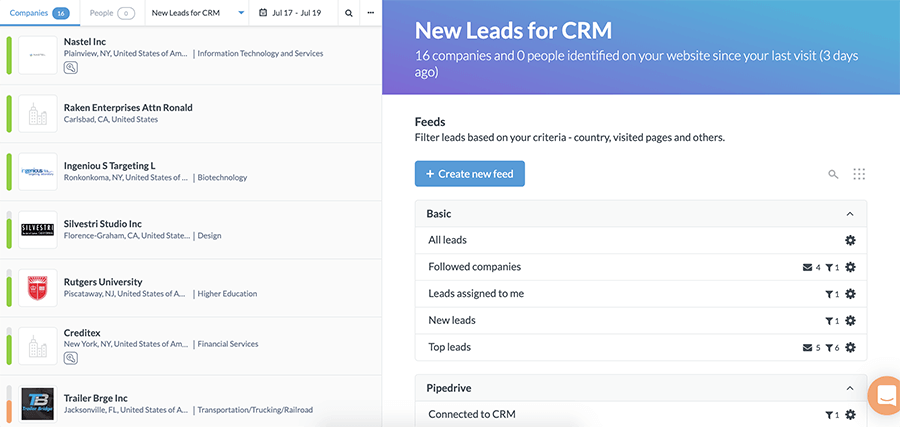Click Information Technology and Services label

pyautogui.click(x=260, y=53)
